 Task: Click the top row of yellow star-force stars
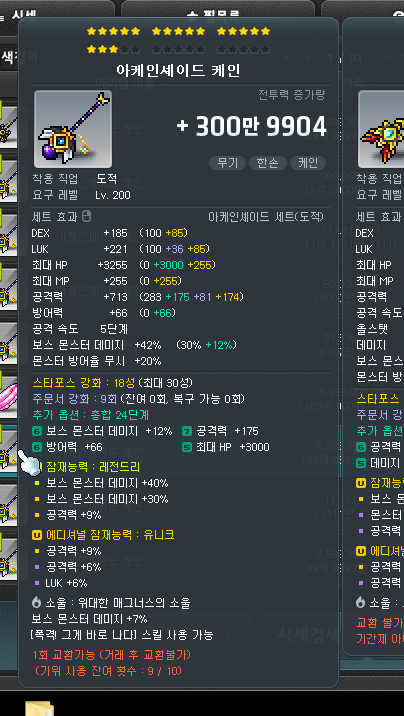point(178,31)
